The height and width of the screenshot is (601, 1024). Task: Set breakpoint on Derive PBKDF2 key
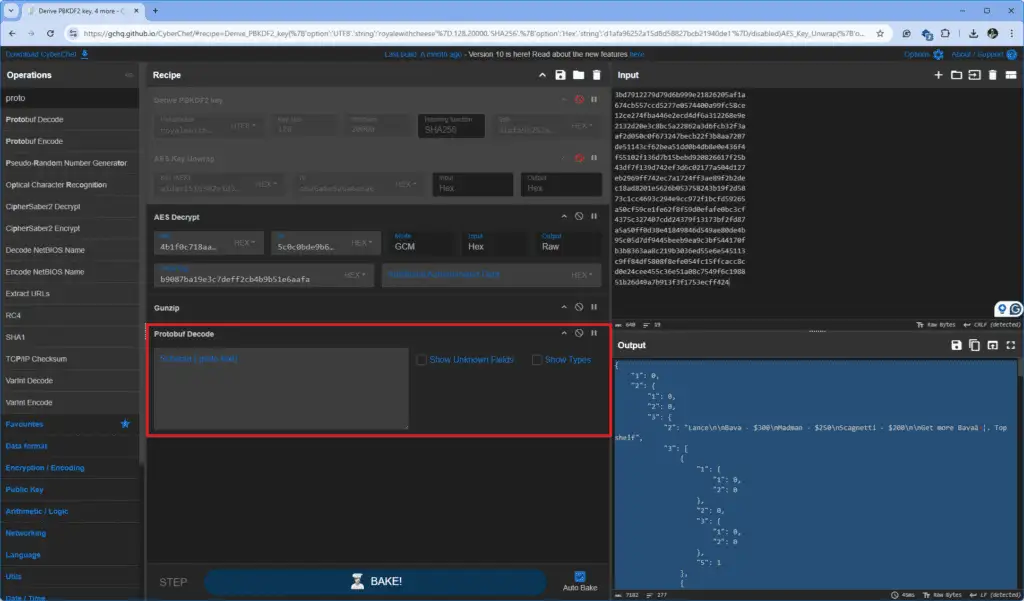point(594,99)
